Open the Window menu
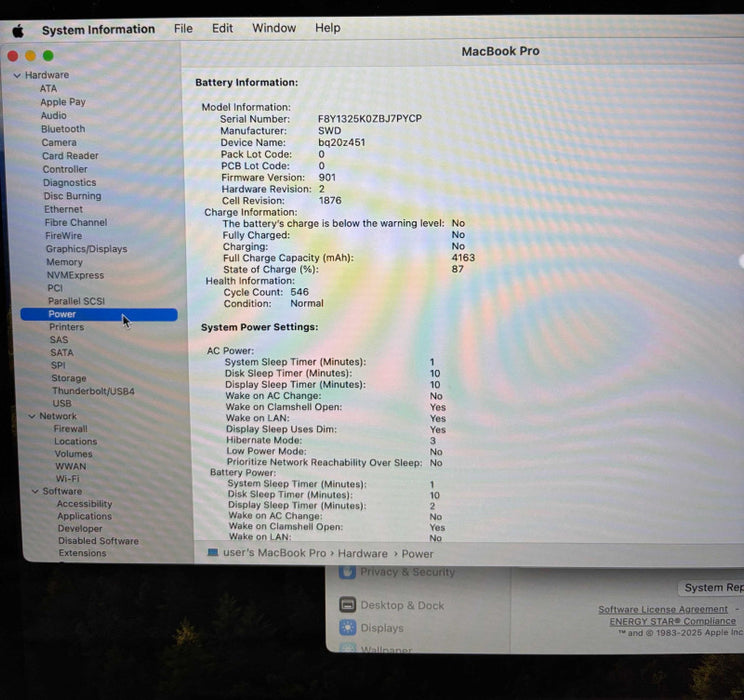Image resolution: width=744 pixels, height=700 pixels. pyautogui.click(x=274, y=28)
